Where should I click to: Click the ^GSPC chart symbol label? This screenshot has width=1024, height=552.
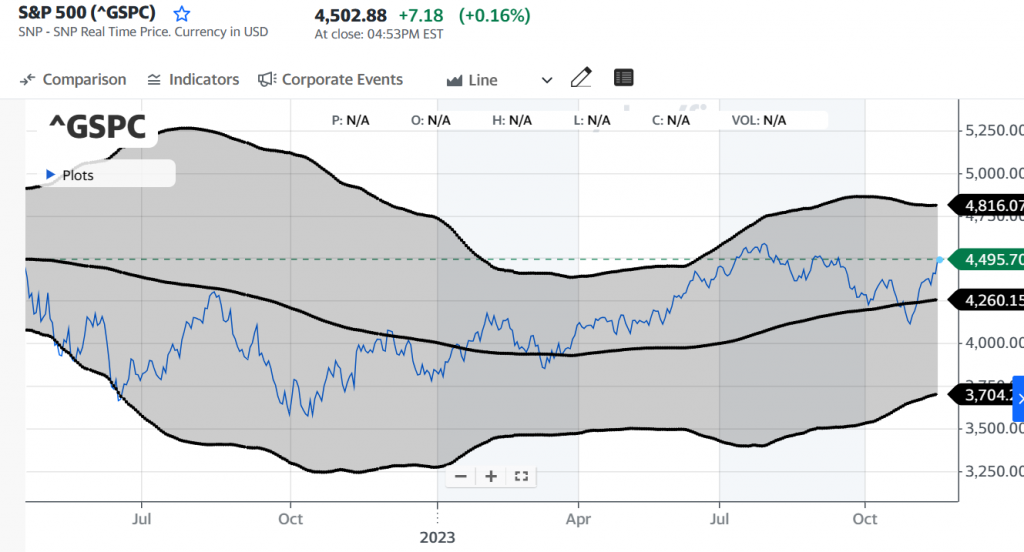point(97,126)
